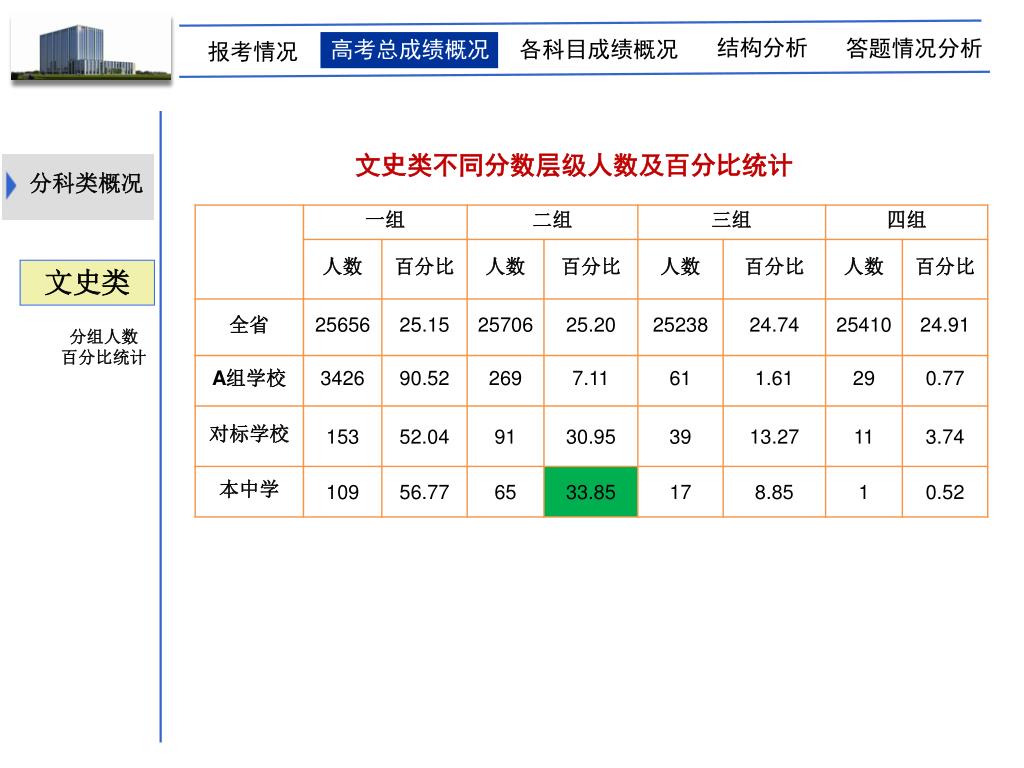Click the cell with value 0.52
This screenshot has height=768, width=1024.
click(944, 492)
